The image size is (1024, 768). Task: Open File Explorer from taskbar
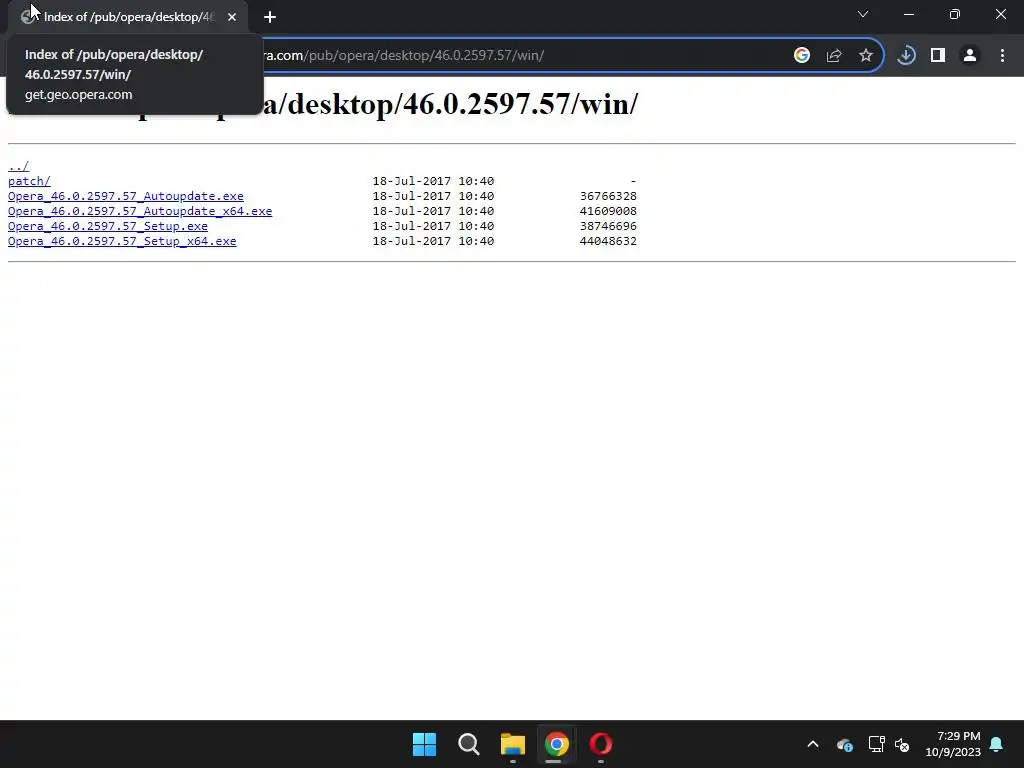513,744
